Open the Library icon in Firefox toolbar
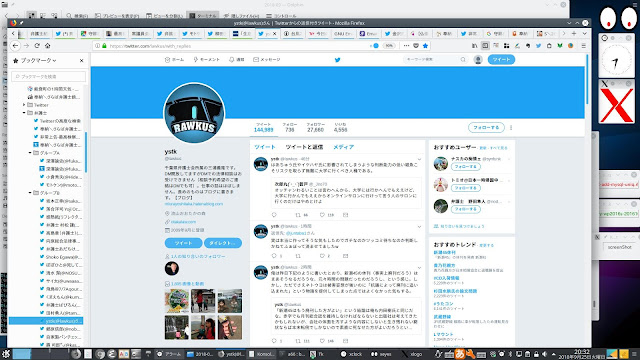 point(474,46)
